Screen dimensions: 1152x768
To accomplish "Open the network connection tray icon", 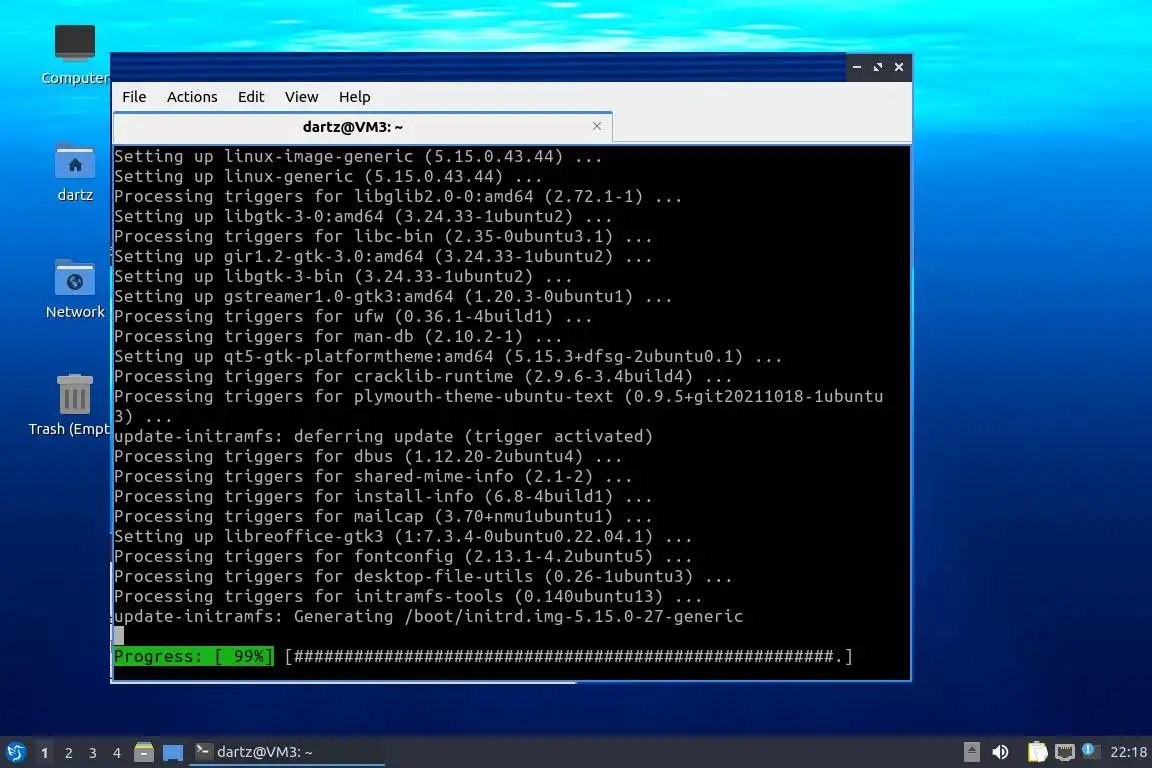I will pos(1065,752).
